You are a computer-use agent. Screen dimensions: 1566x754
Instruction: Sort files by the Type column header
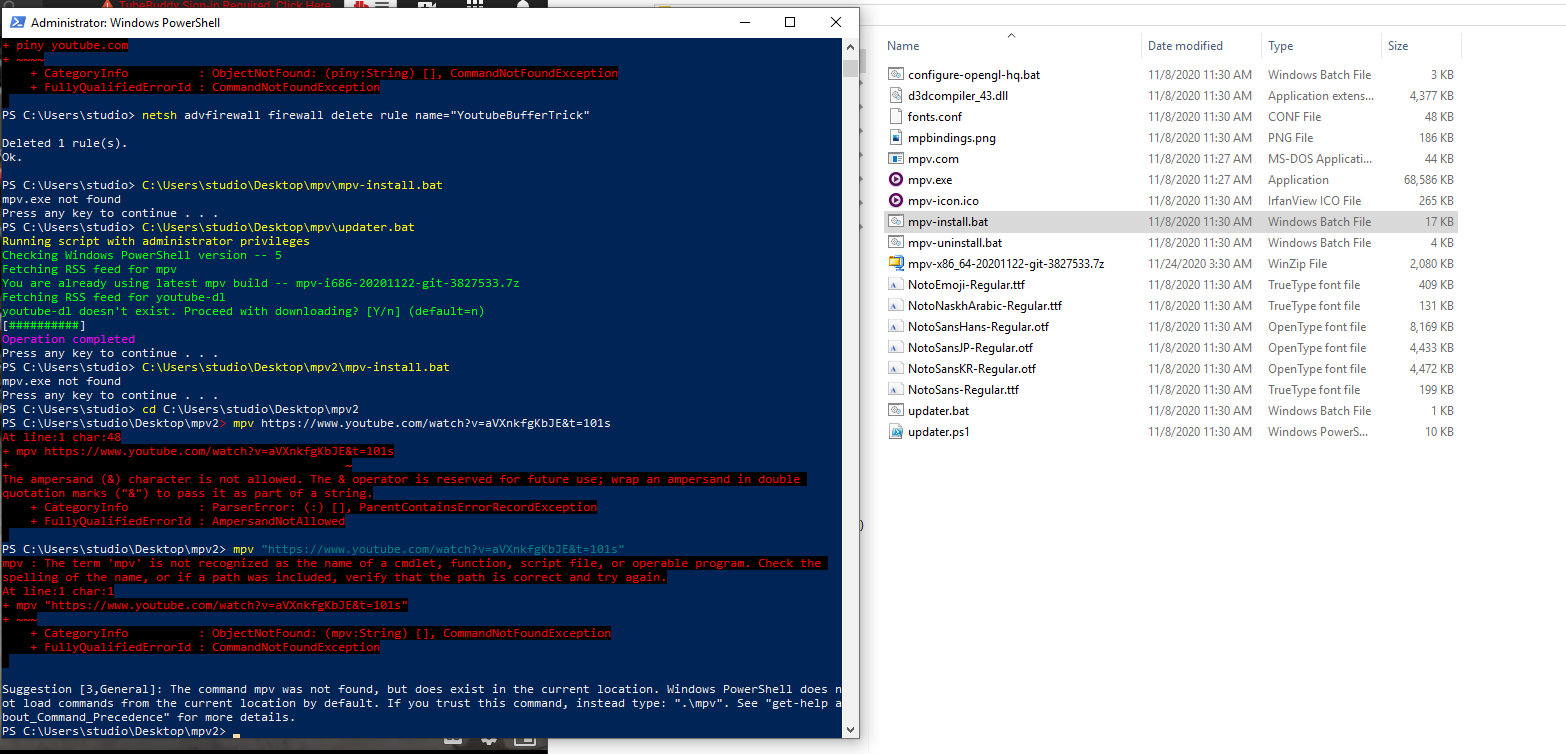pos(1320,46)
